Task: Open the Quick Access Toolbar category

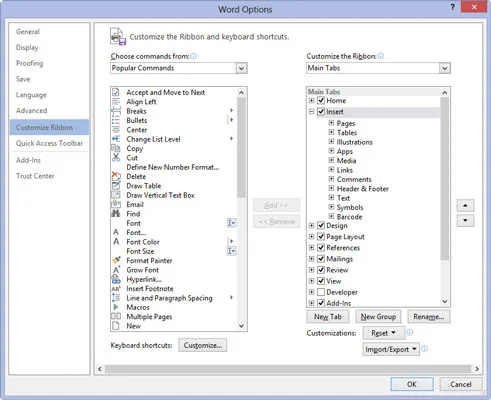Action: tap(49, 143)
